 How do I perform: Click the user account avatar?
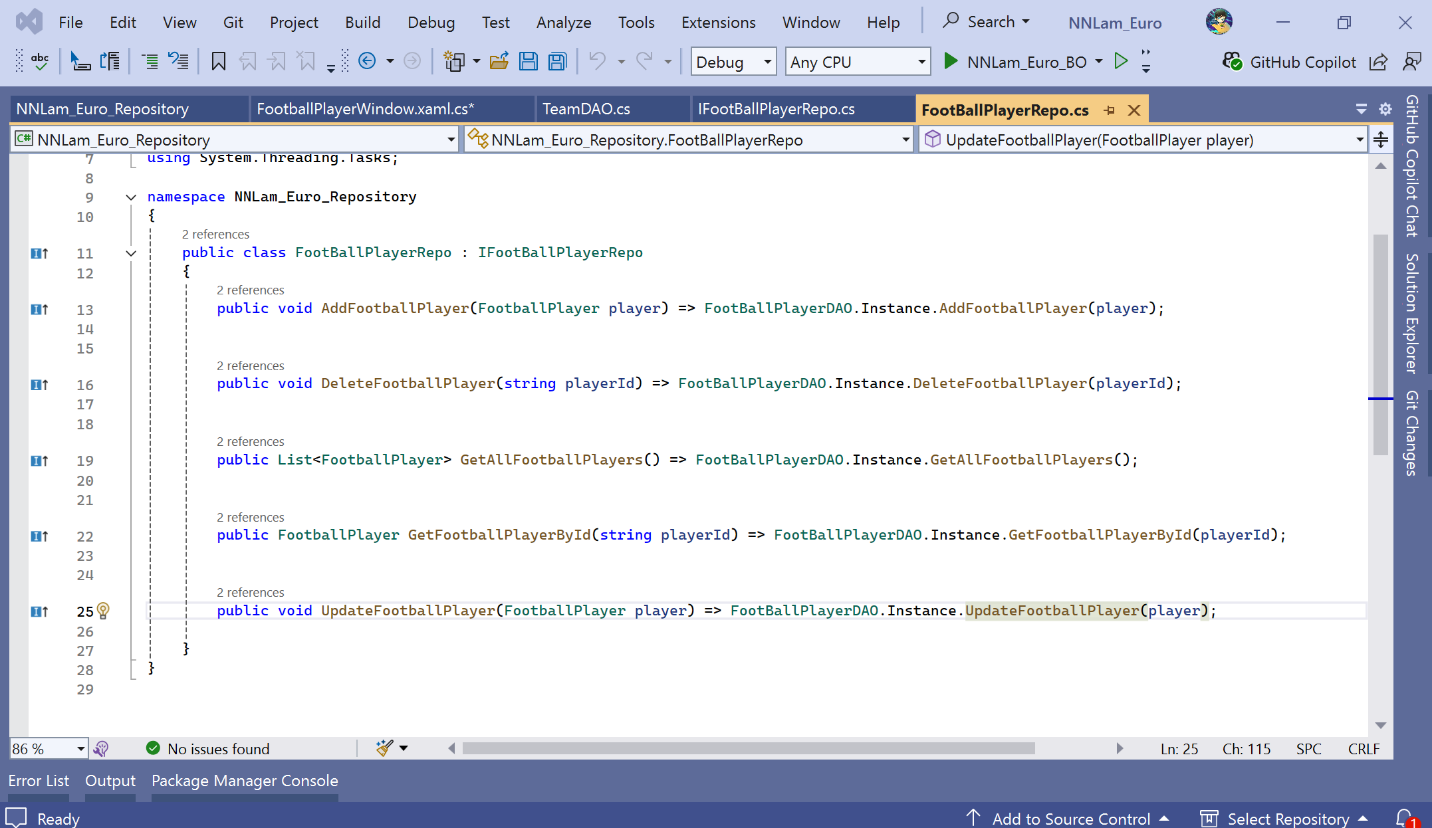click(x=1219, y=21)
